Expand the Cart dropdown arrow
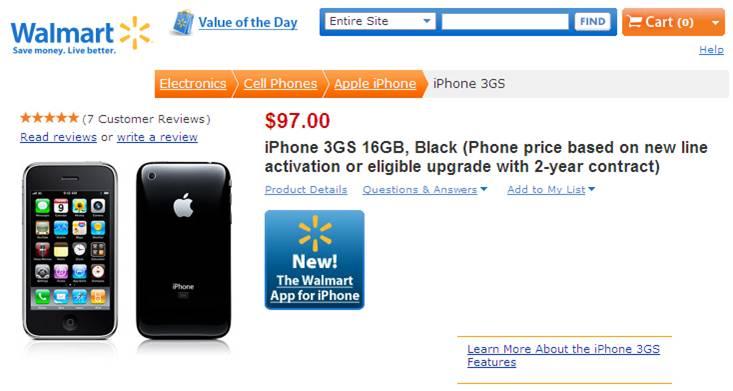This screenshot has height=391, width=733. pyautogui.click(x=715, y=22)
